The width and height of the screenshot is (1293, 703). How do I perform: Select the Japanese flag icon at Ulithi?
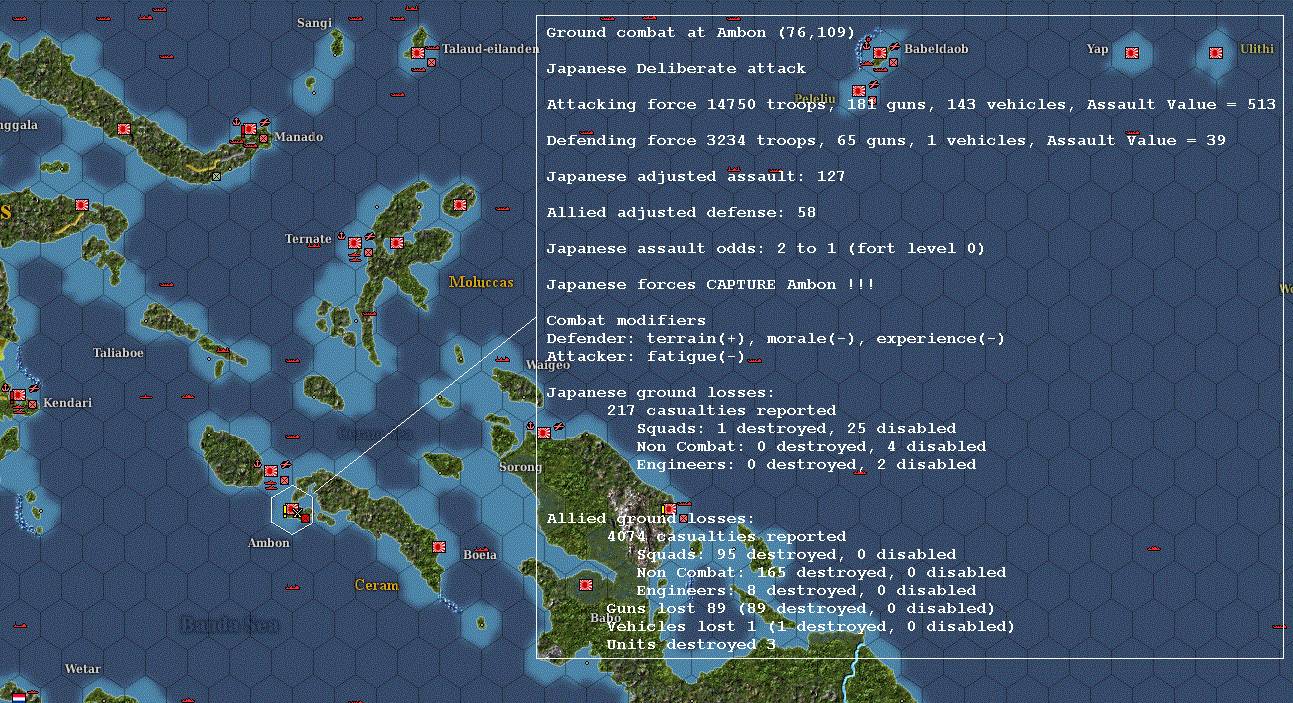click(1216, 53)
